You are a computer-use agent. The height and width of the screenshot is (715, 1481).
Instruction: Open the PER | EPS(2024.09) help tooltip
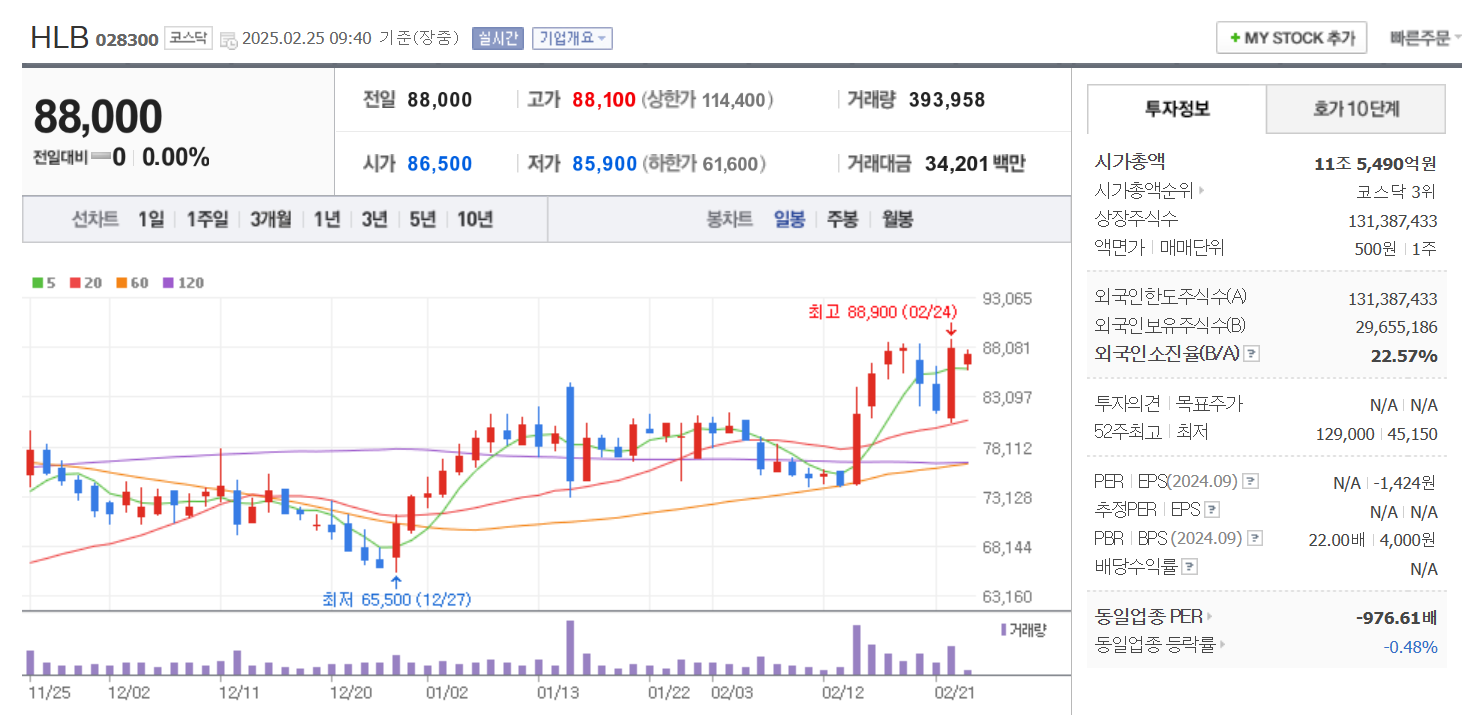coord(1249,481)
